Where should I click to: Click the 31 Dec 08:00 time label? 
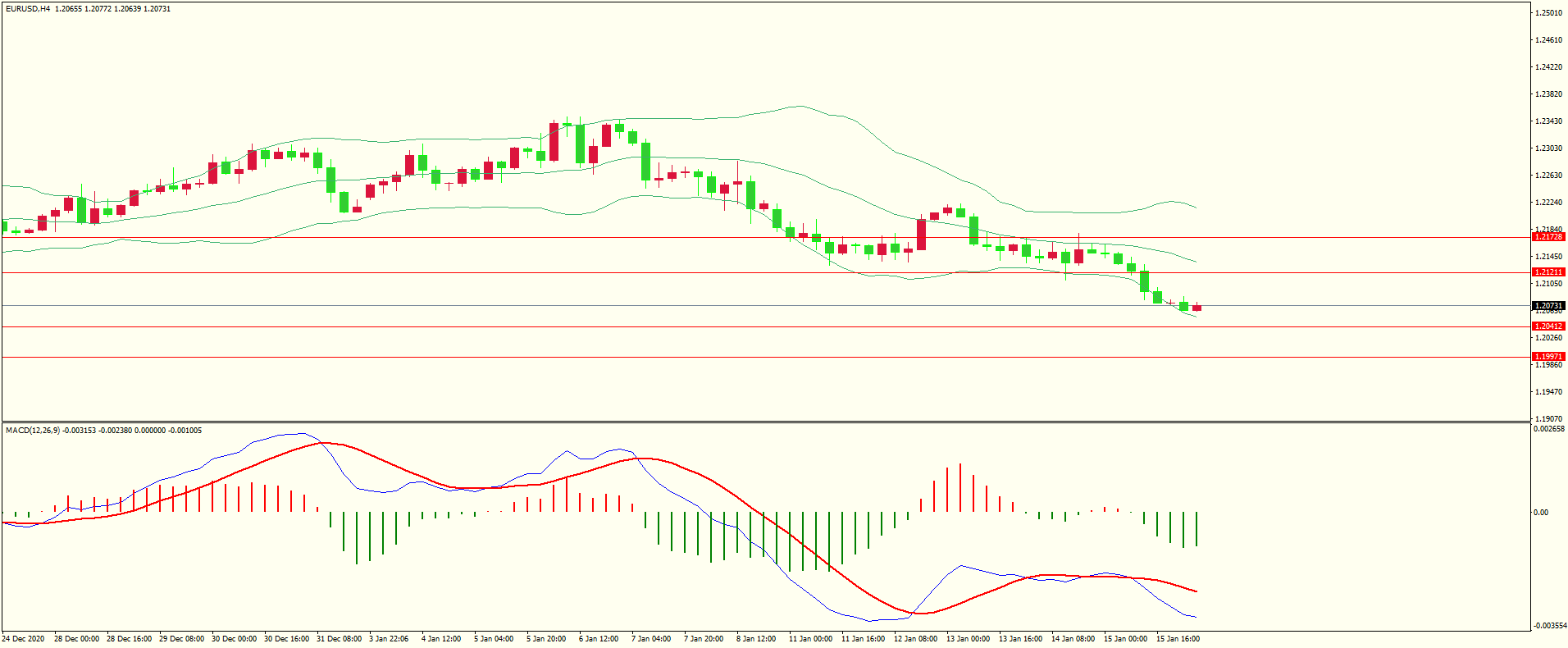[339, 639]
